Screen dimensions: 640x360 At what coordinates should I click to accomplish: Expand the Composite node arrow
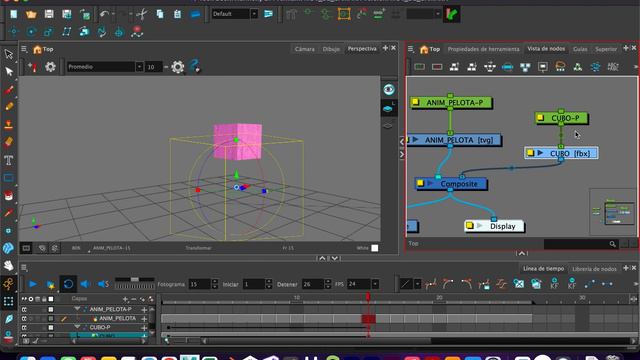pyautogui.click(x=430, y=183)
